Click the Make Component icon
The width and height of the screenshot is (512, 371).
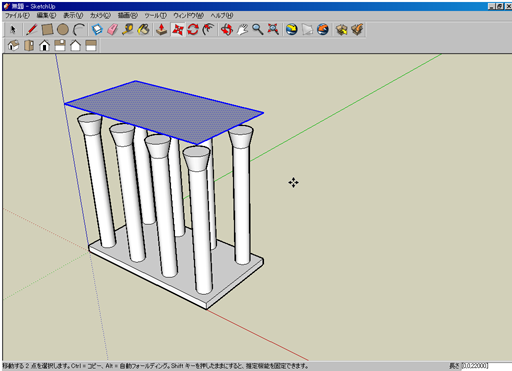[x=97, y=30]
